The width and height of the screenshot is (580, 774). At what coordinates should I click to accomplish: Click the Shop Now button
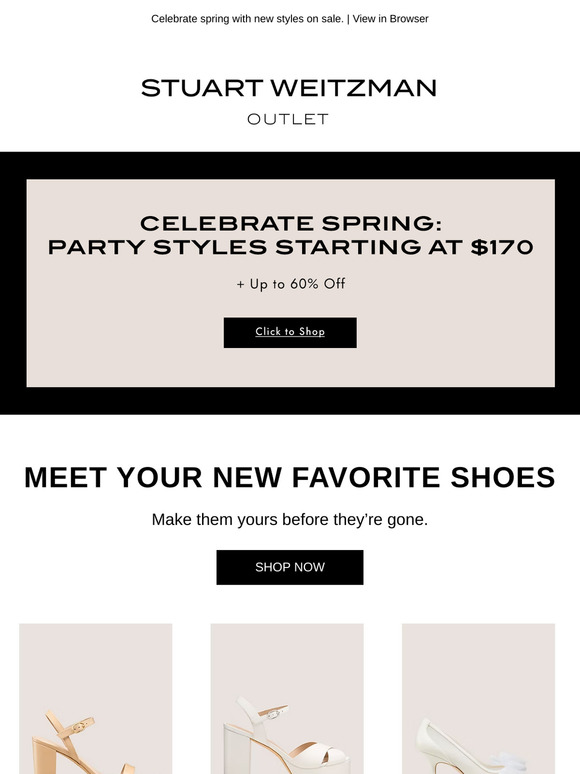click(x=290, y=567)
